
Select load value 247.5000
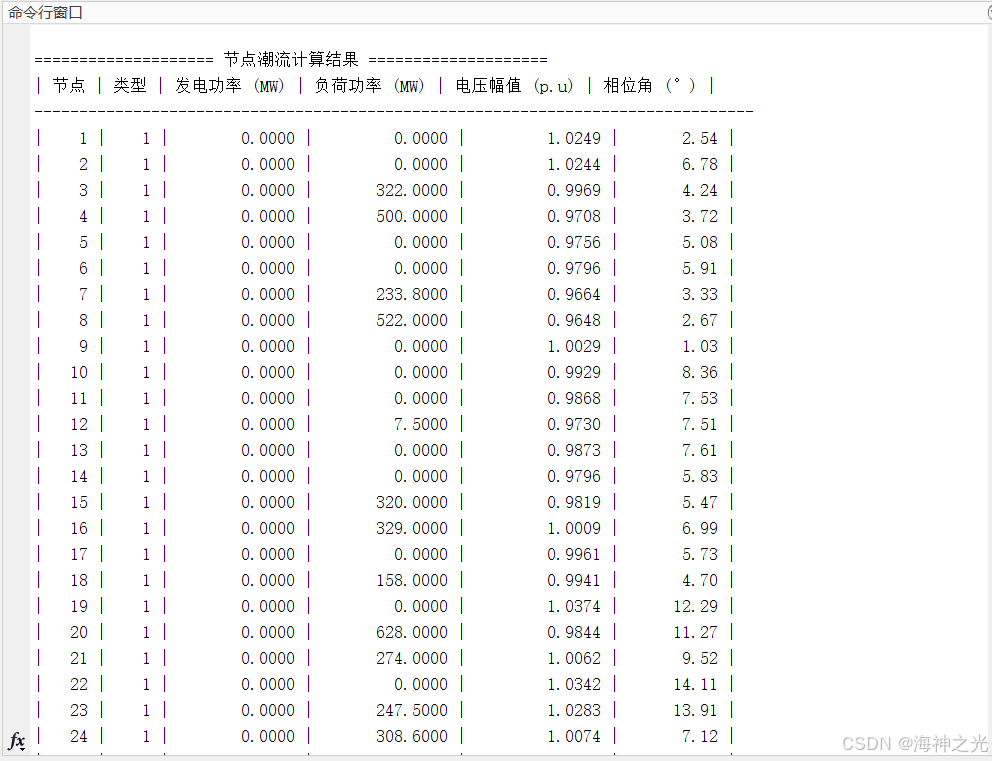(412, 710)
